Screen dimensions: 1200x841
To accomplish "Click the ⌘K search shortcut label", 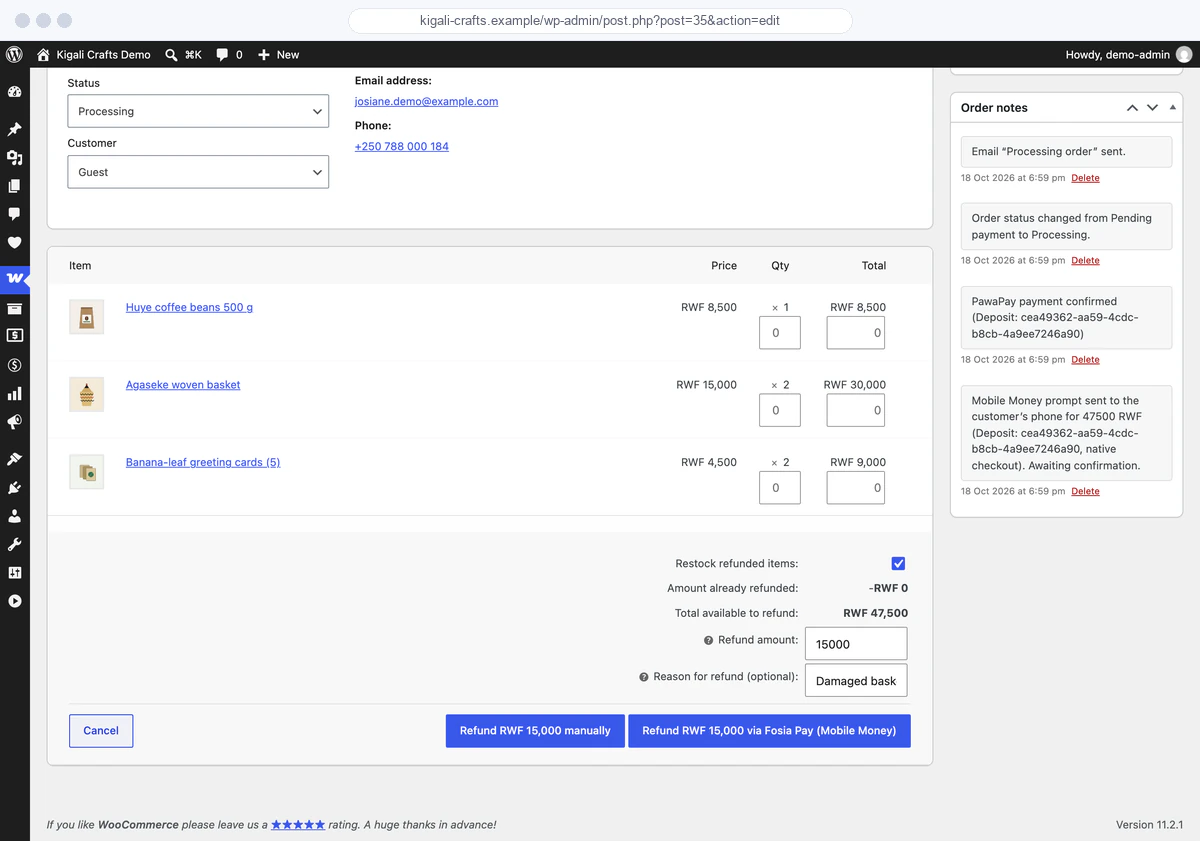I will 193,55.
